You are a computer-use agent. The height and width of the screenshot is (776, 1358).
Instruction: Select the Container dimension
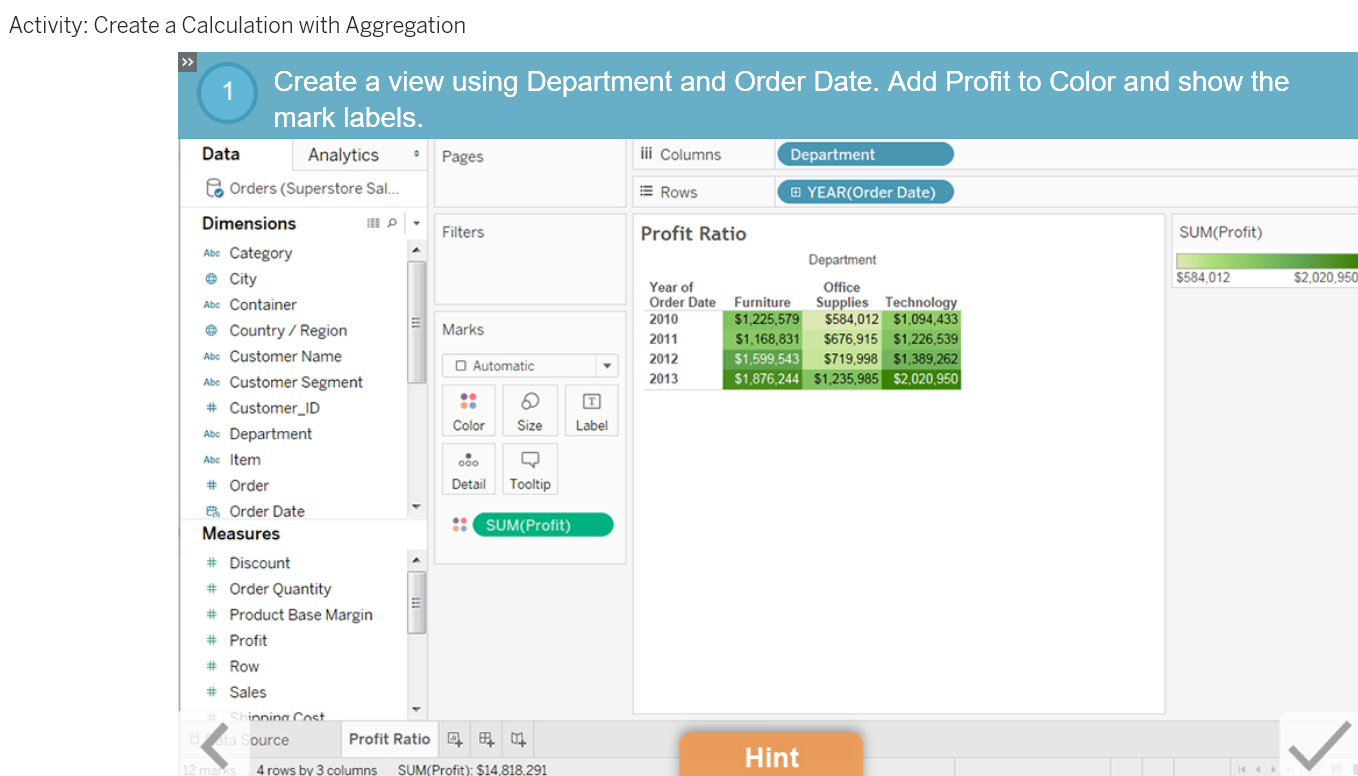263,305
